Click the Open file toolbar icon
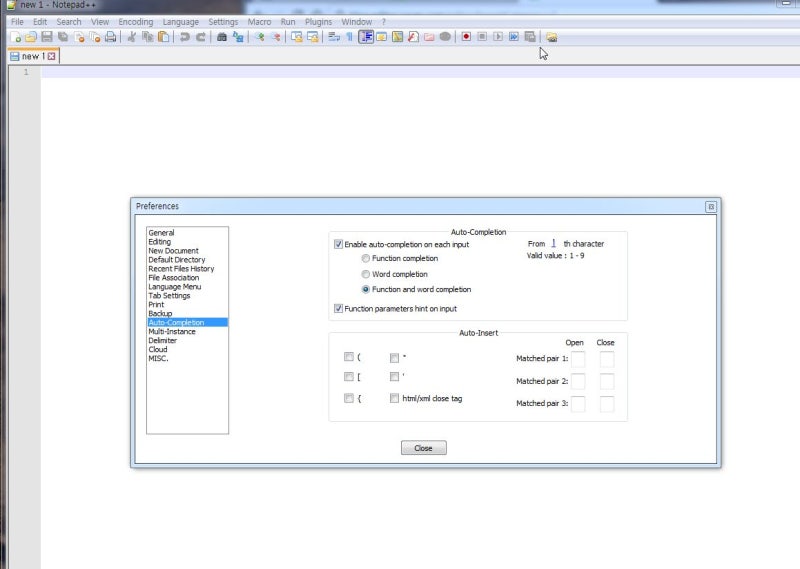Viewport: 800px width, 569px height. click(31, 37)
